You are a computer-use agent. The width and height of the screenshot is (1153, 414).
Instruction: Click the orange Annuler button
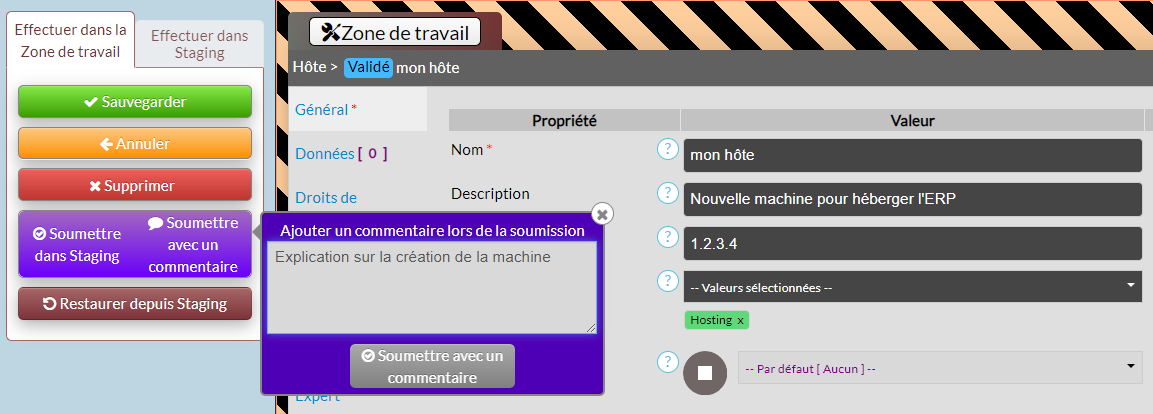[135, 143]
